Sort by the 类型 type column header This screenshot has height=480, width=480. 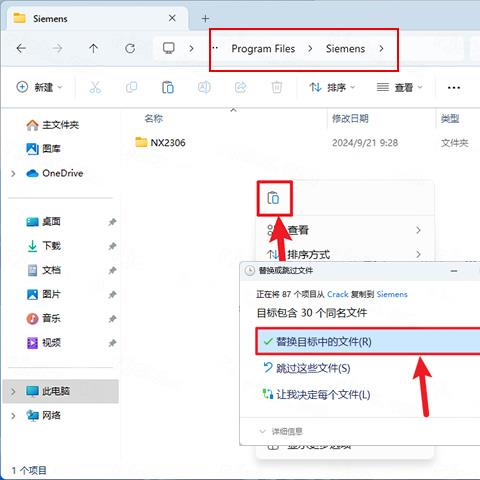(450, 119)
